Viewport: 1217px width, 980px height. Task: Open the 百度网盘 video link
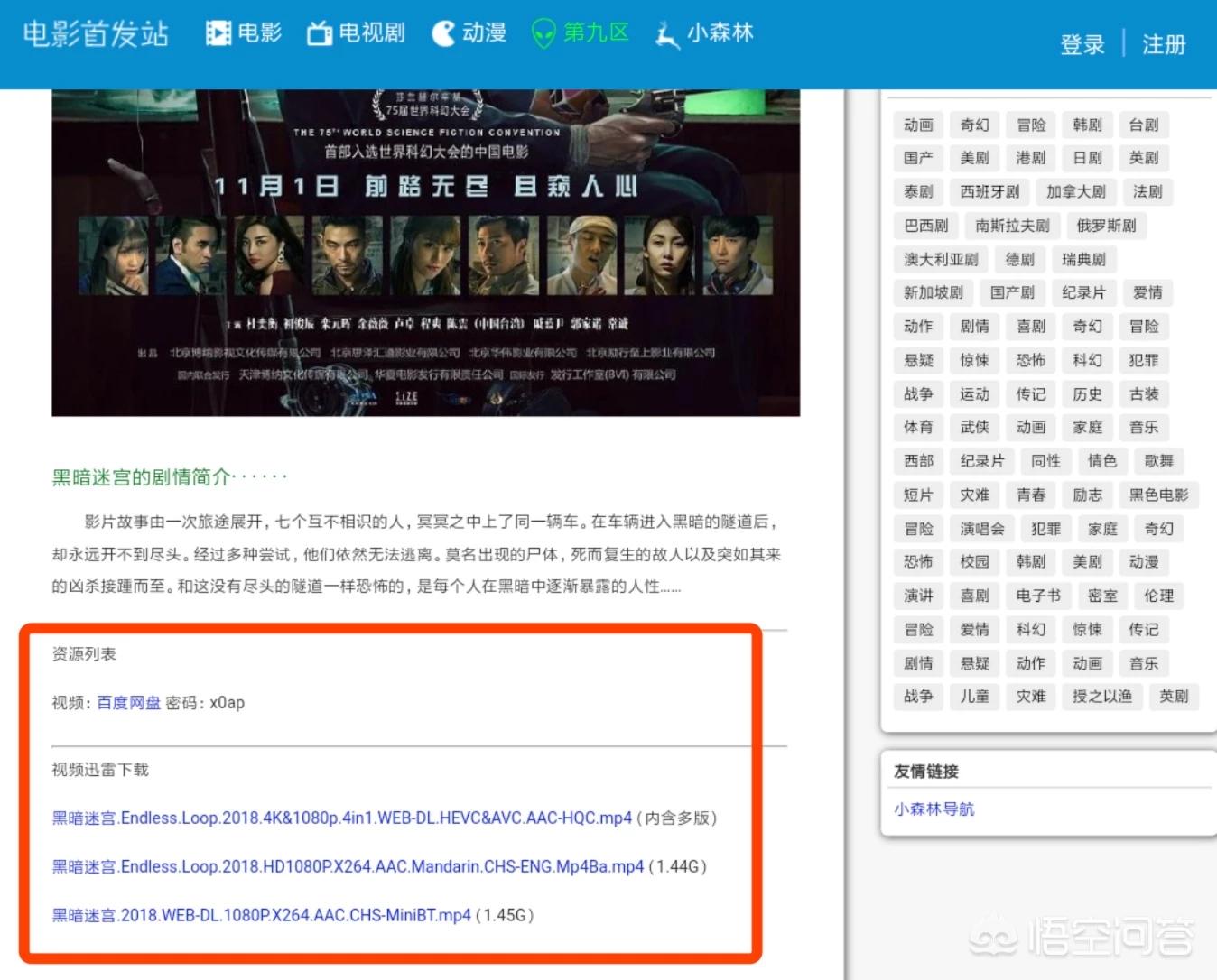click(x=128, y=703)
